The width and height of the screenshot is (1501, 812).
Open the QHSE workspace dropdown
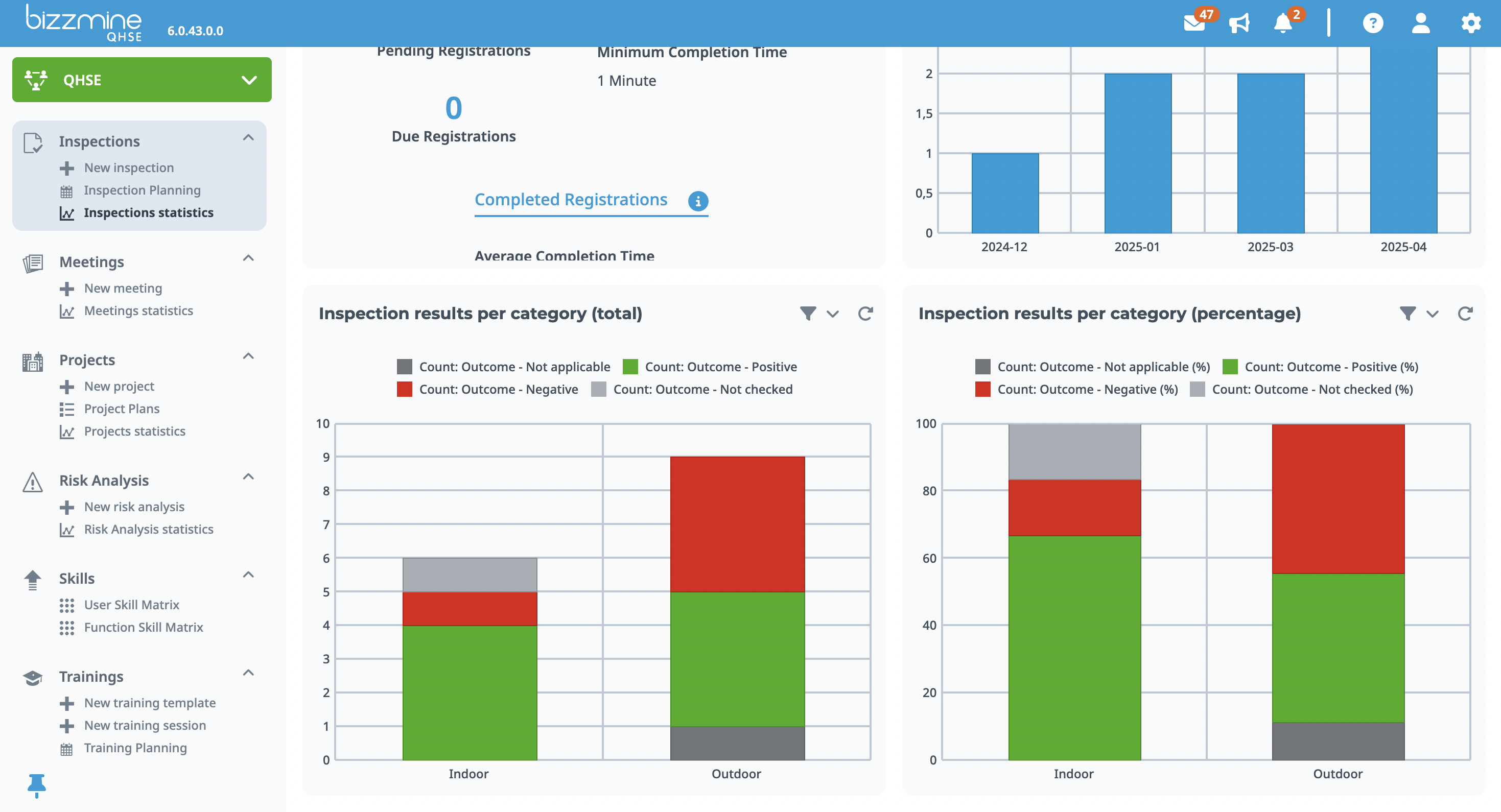click(250, 79)
